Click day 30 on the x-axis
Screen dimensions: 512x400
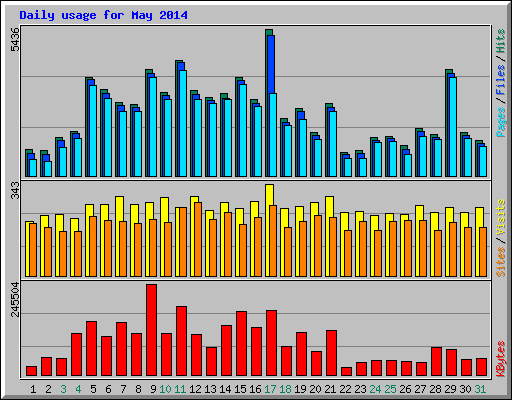[465, 389]
